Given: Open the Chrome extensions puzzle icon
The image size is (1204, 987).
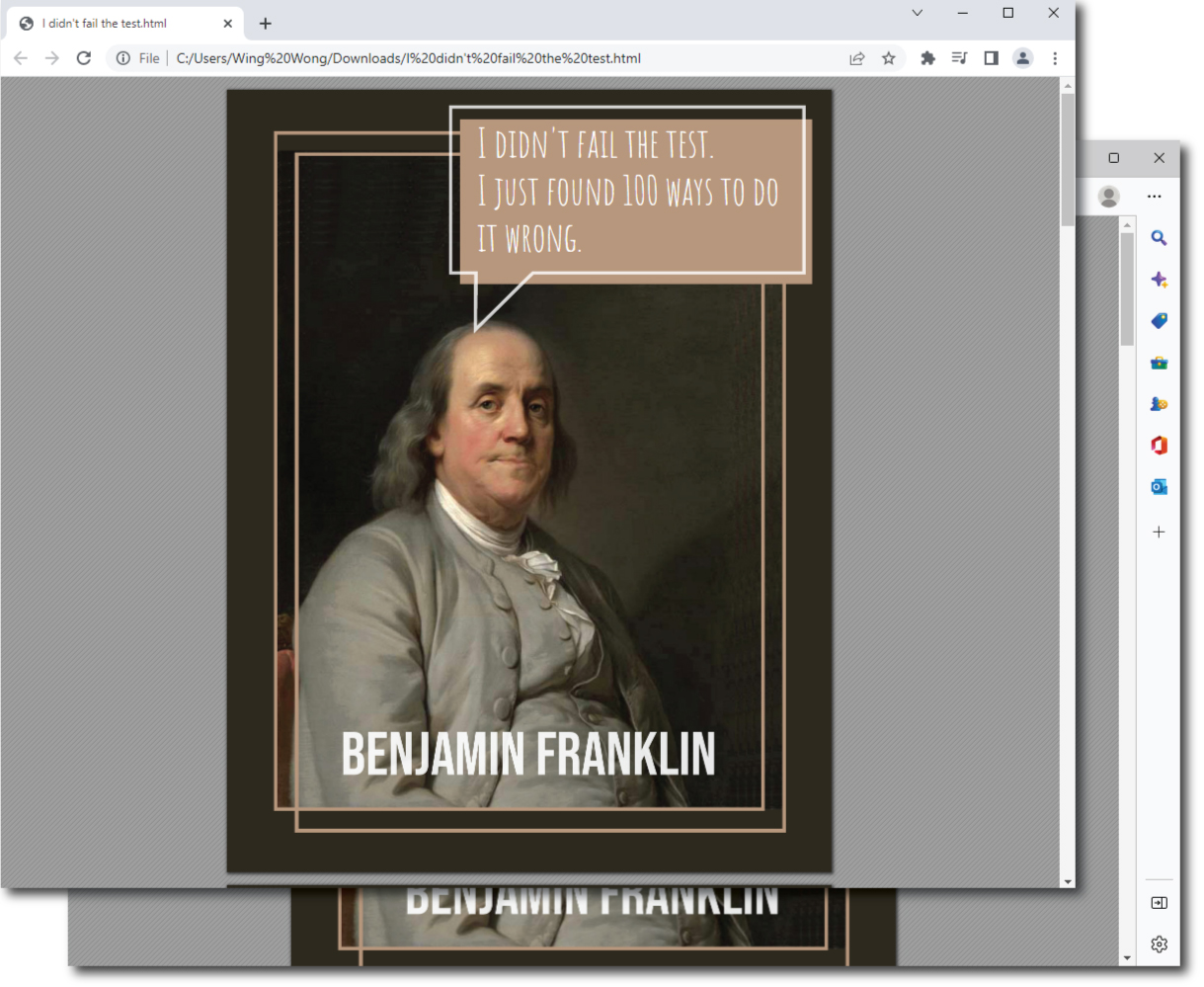Looking at the screenshot, I should tap(927, 58).
